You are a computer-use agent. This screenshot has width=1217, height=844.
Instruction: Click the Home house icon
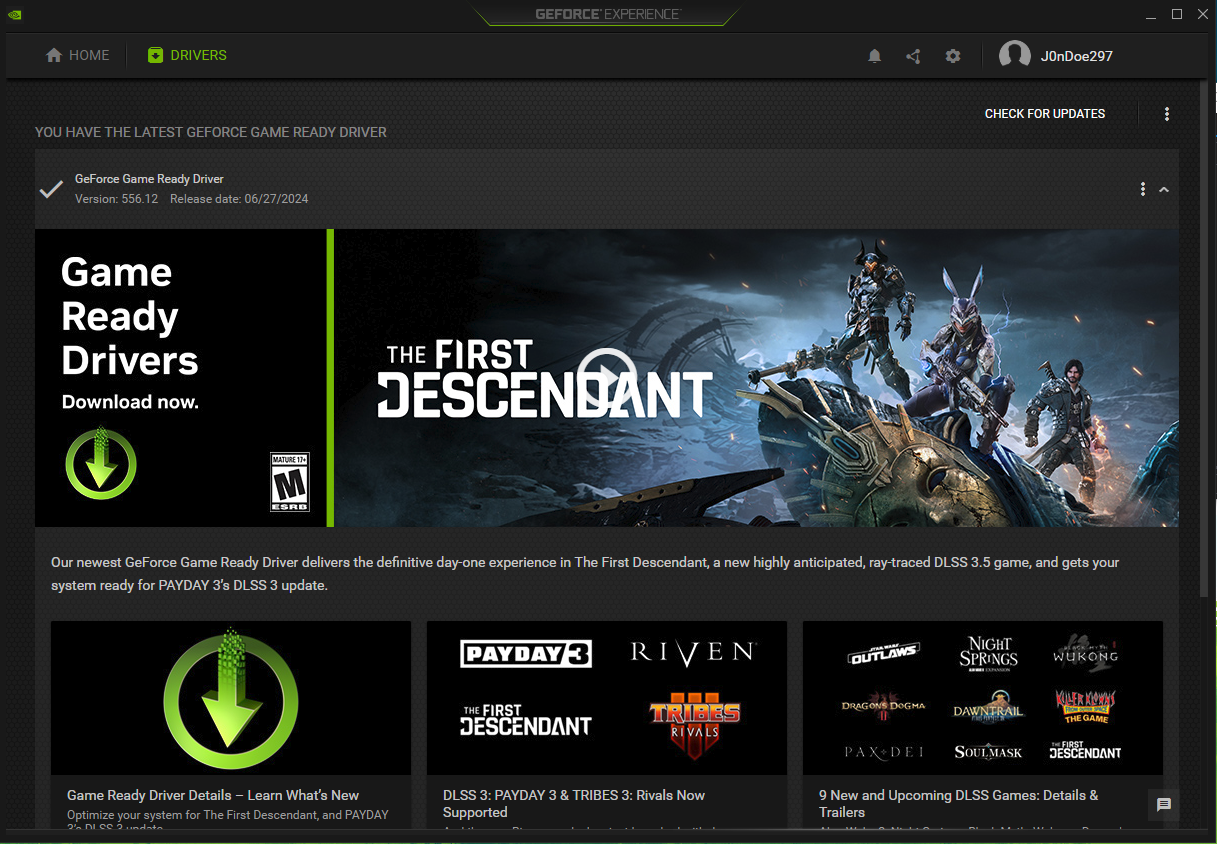click(x=54, y=55)
